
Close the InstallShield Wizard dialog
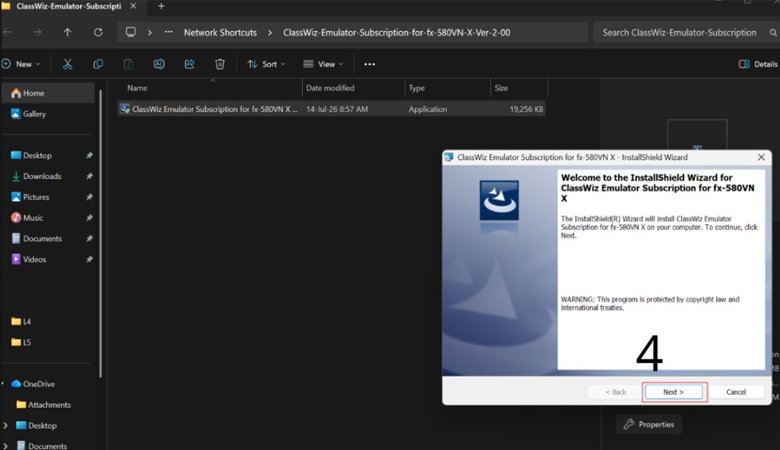pyautogui.click(x=761, y=157)
